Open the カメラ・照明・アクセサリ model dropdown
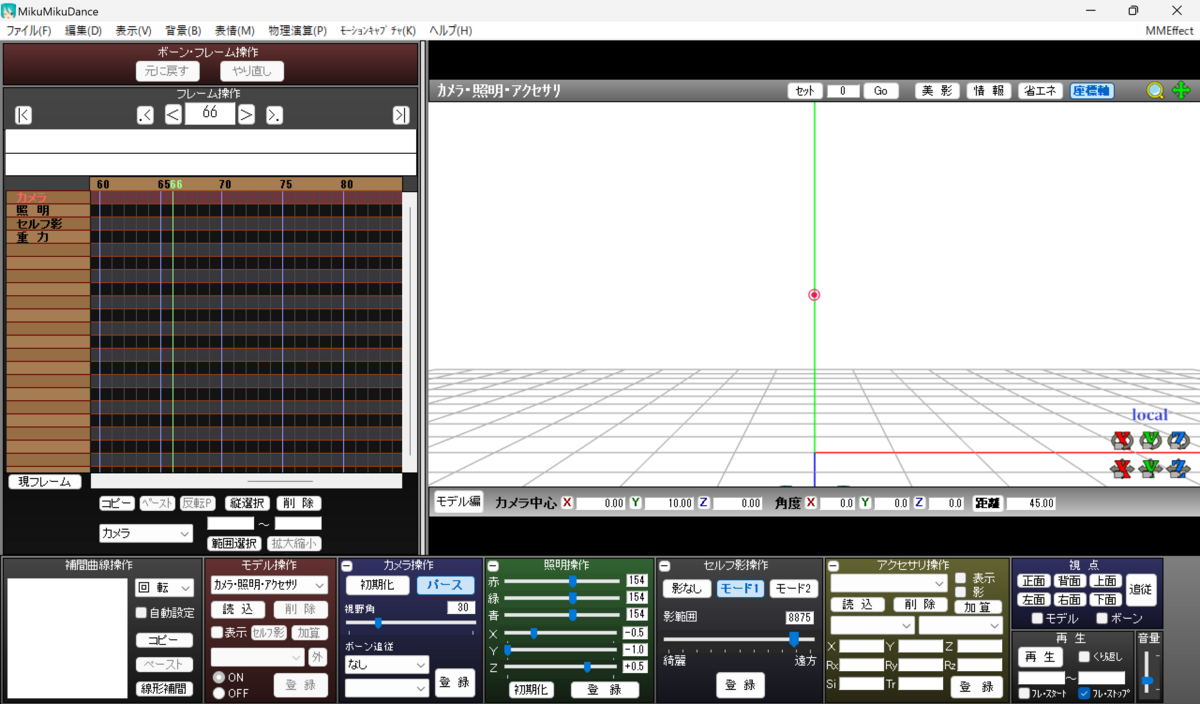The height and width of the screenshot is (704, 1200). coord(269,584)
